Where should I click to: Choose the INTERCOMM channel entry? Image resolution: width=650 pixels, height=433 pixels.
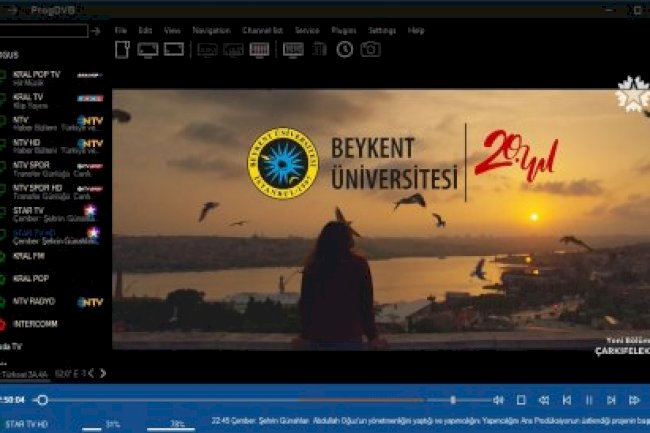[35, 324]
